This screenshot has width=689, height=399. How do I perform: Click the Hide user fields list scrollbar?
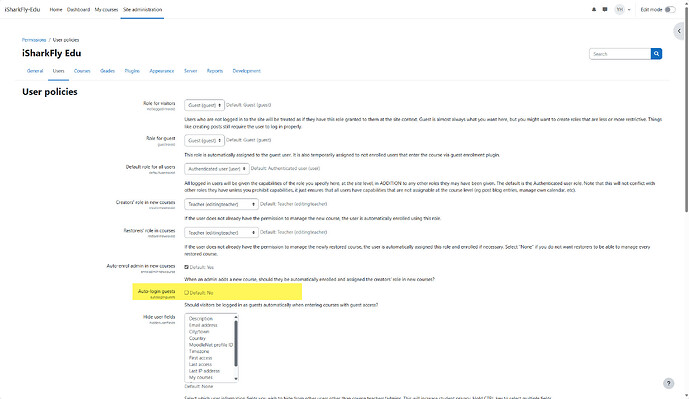[x=236, y=343]
